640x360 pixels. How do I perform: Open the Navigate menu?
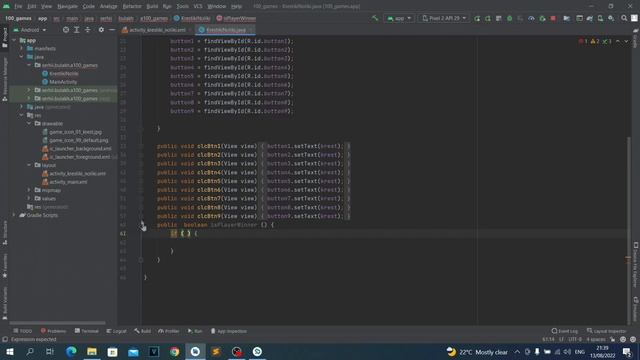[x=67, y=6]
